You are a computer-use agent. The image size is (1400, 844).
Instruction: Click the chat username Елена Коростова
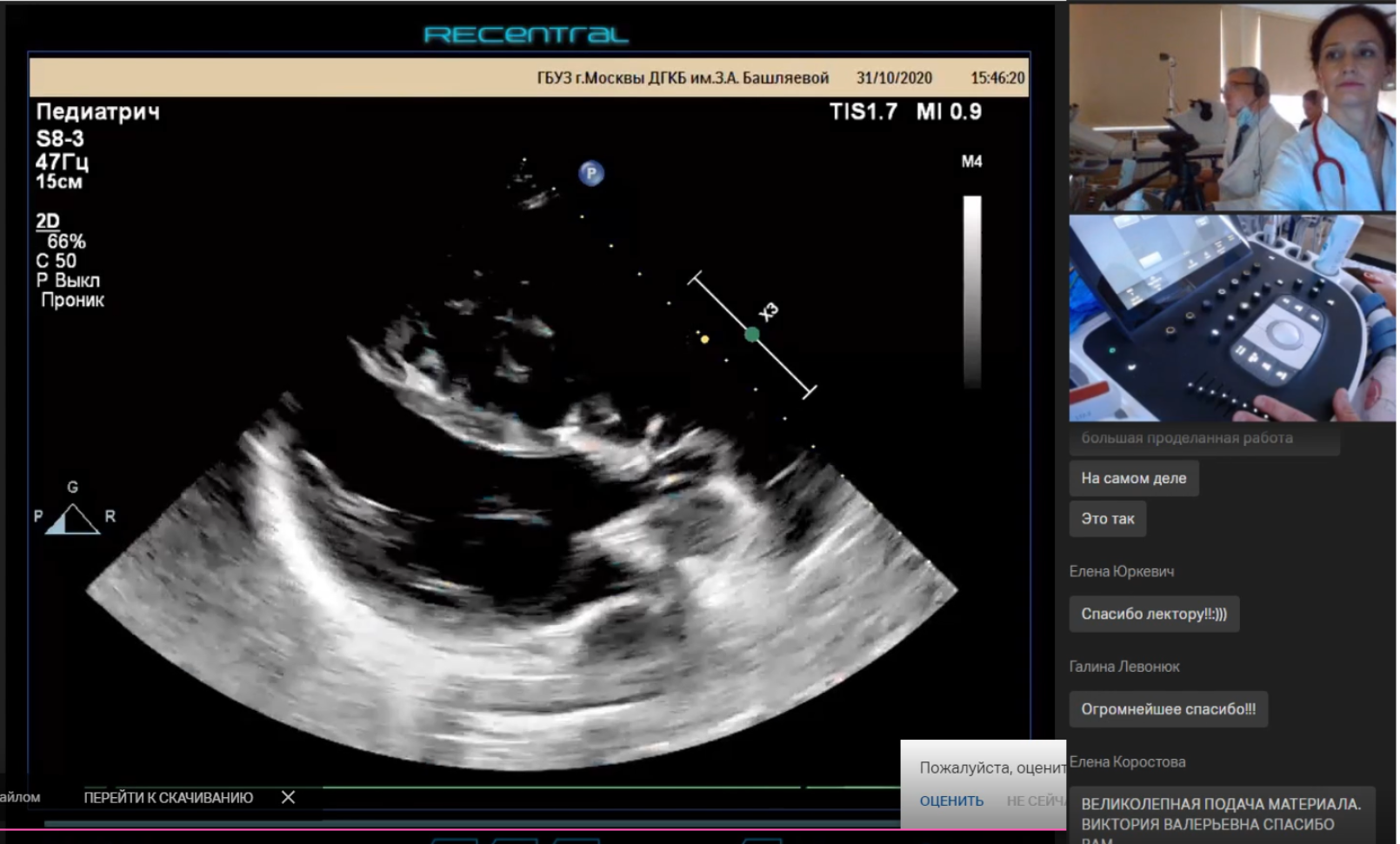(x=1127, y=761)
